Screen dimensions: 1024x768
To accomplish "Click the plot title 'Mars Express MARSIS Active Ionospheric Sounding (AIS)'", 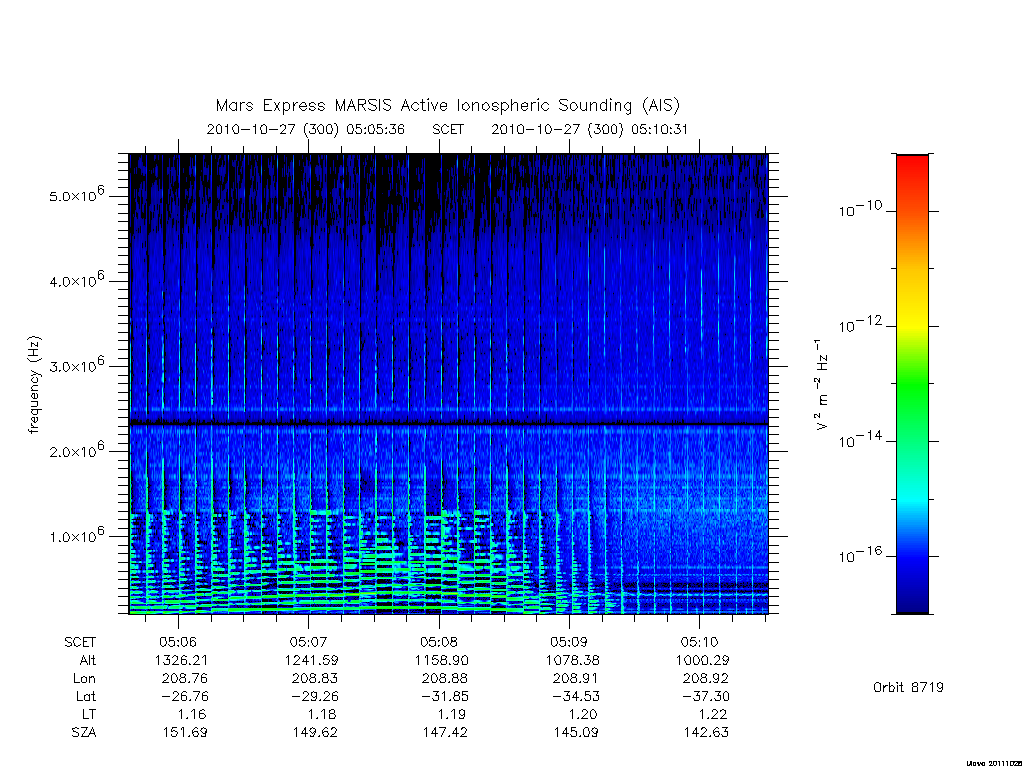I will click(448, 106).
